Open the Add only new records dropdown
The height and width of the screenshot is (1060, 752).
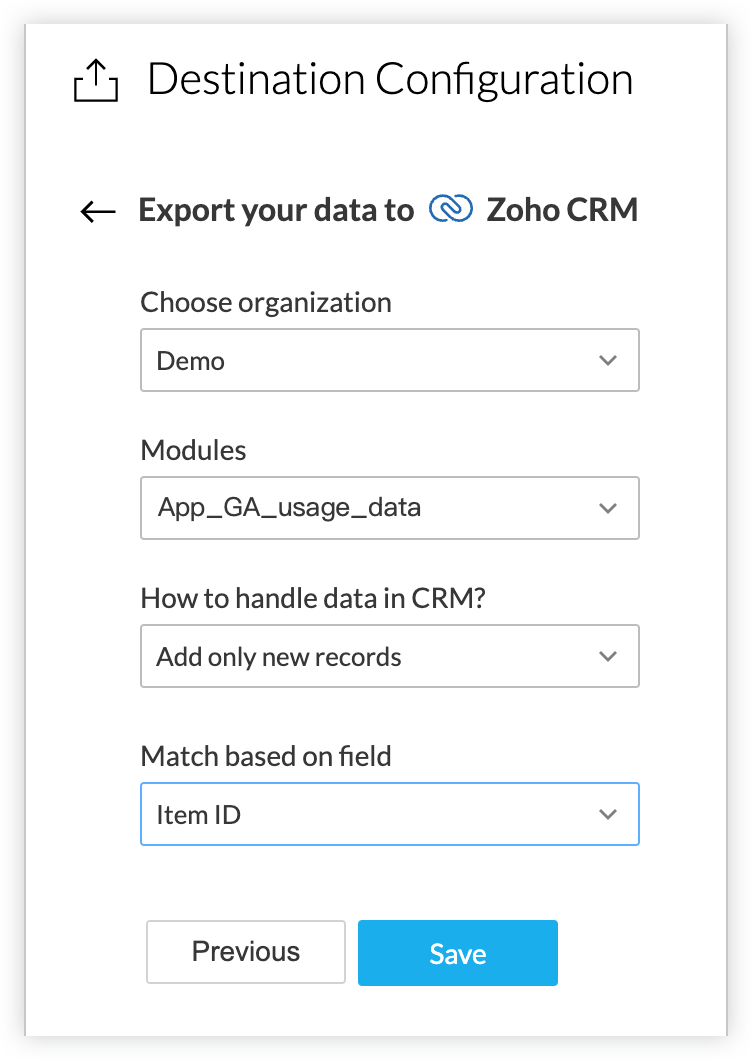(x=389, y=657)
